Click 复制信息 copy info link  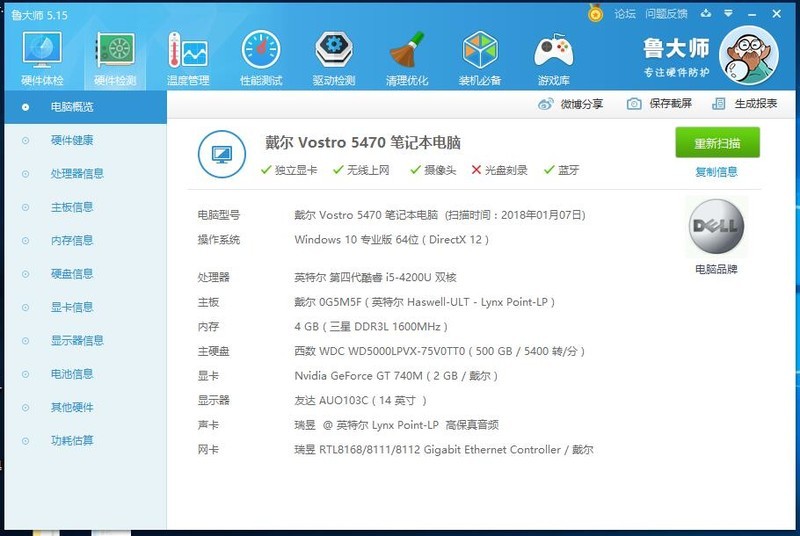click(716, 172)
